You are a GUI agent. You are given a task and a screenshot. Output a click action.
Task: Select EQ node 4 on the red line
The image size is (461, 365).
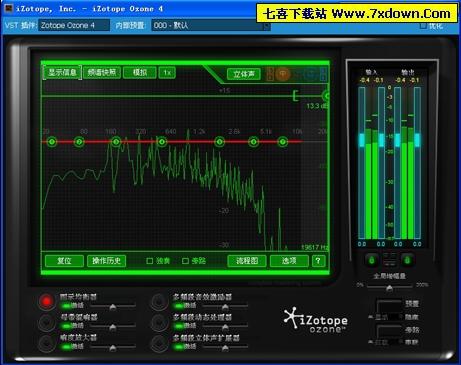[x=162, y=142]
